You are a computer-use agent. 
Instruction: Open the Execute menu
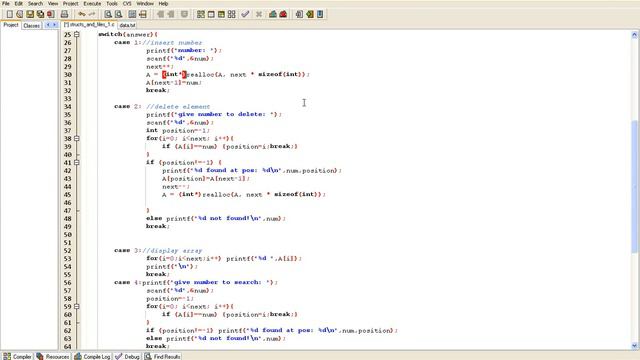point(92,3)
